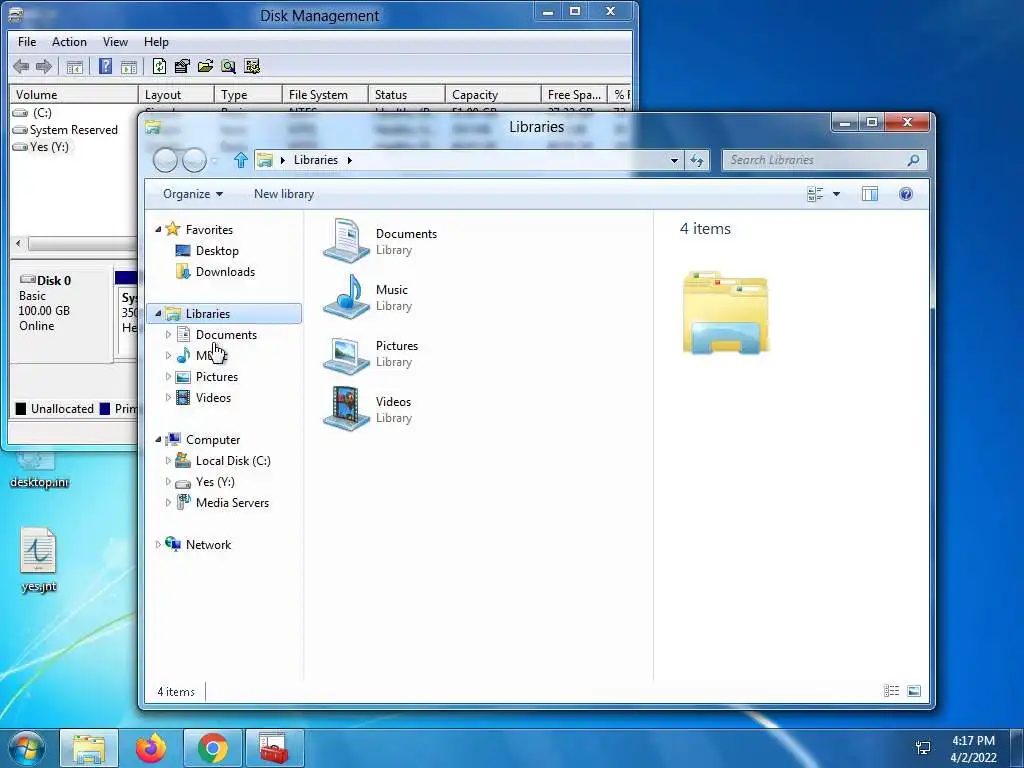The width and height of the screenshot is (1024, 768).
Task: Click the File Explorer taskbar button
Action: [x=89, y=748]
